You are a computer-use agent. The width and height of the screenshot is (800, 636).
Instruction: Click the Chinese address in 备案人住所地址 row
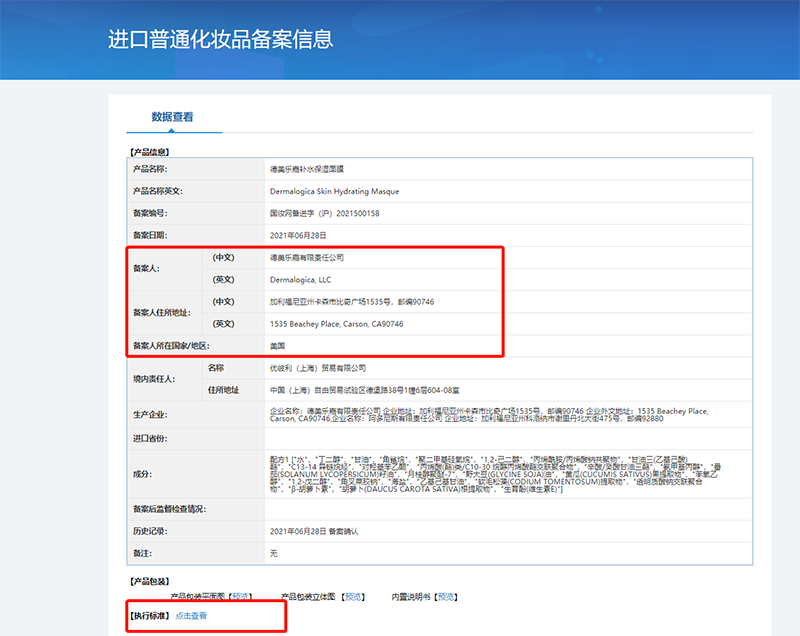pyautogui.click(x=352, y=301)
